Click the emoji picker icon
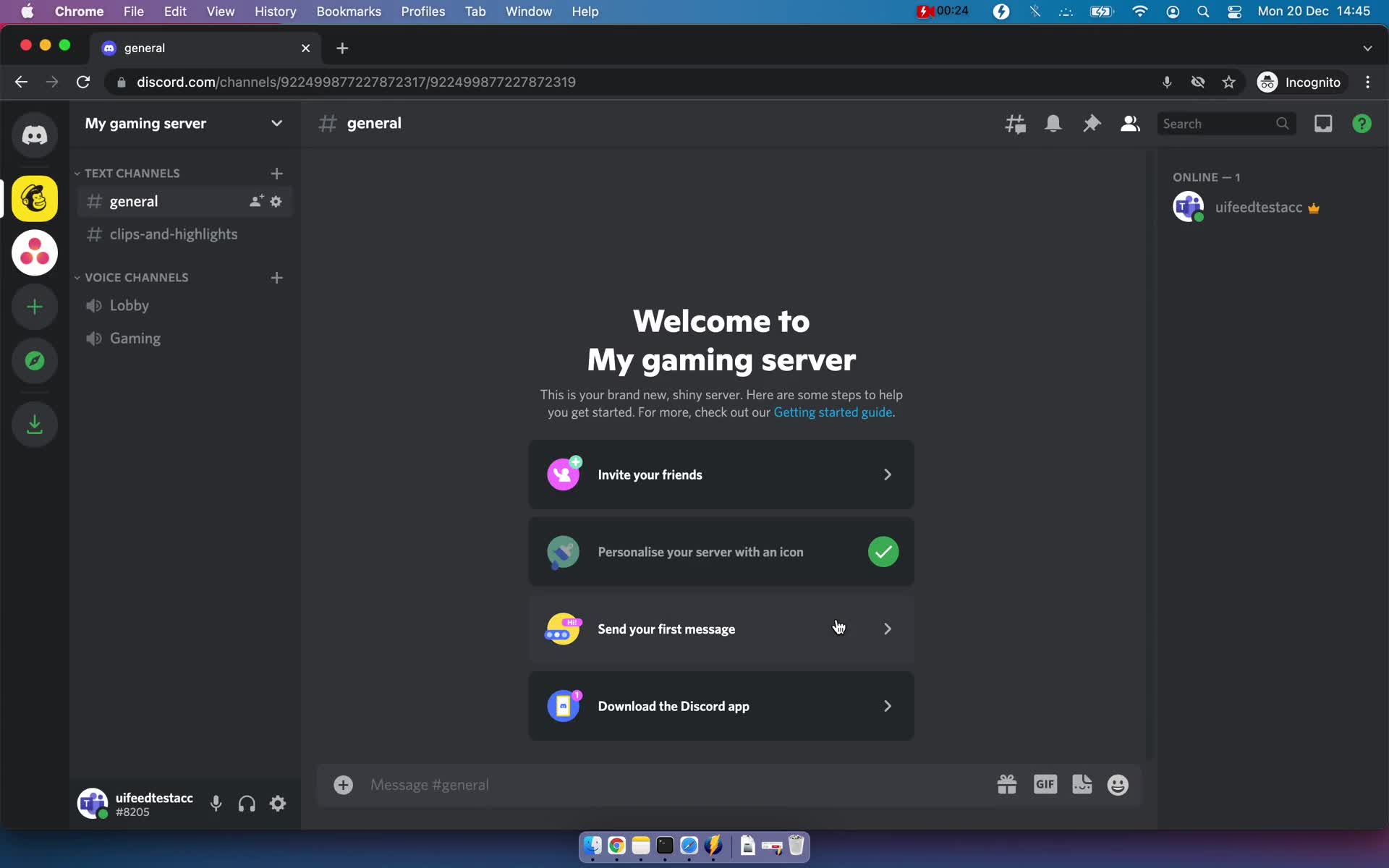Screen dimensions: 1389x868 point(1118,784)
